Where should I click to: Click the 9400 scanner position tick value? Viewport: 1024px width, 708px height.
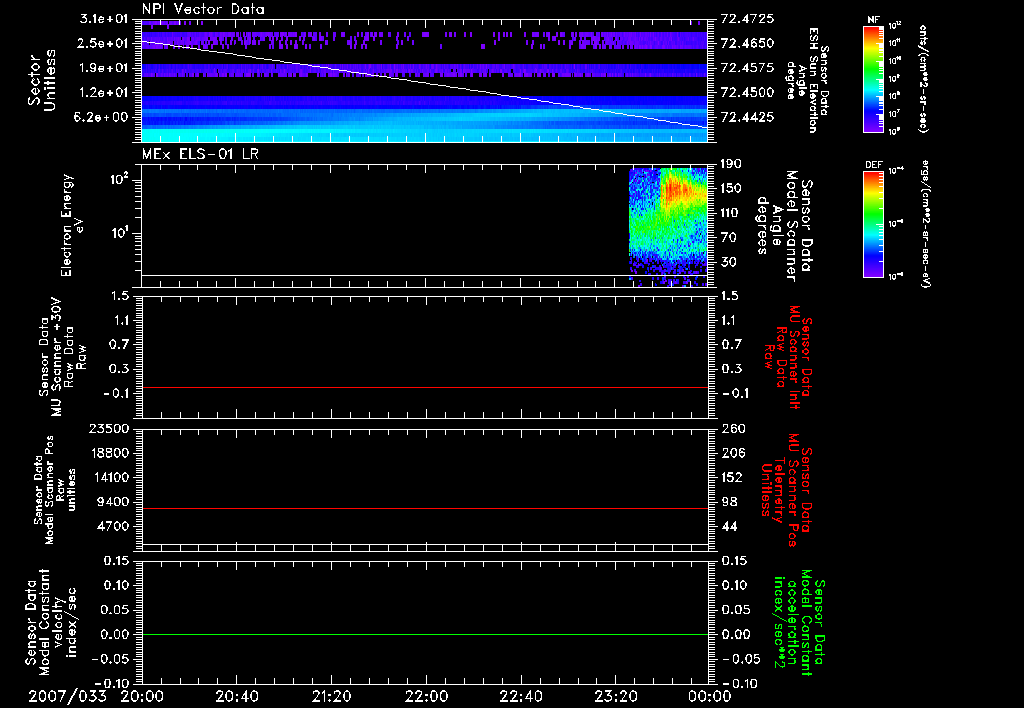pos(112,502)
